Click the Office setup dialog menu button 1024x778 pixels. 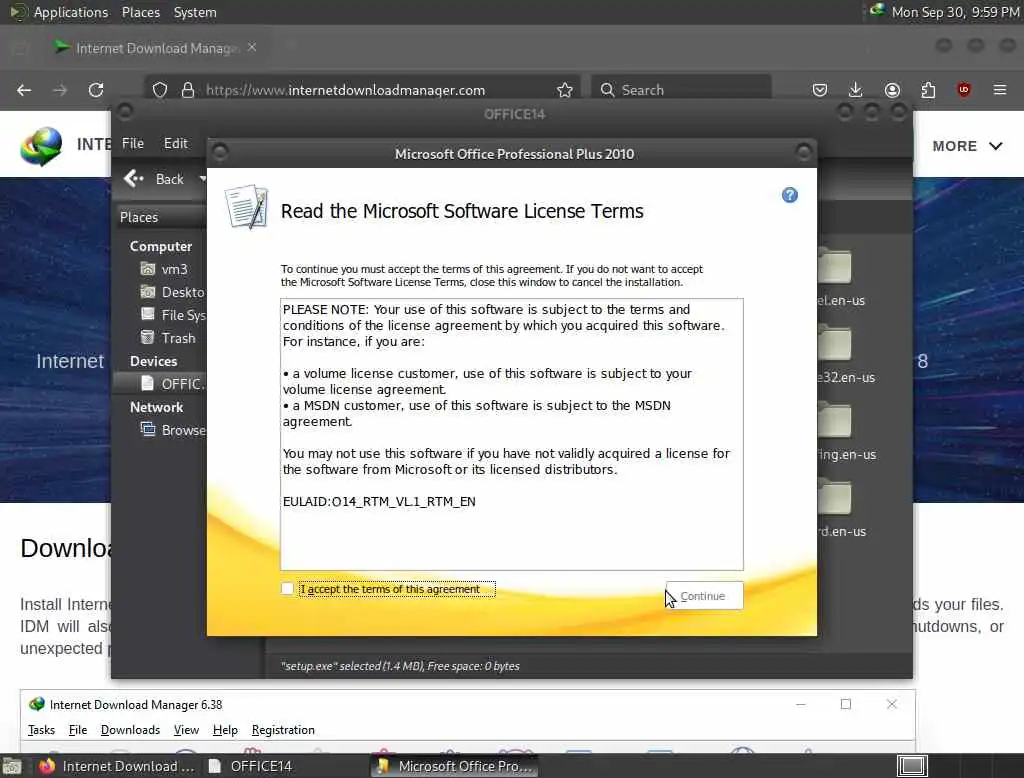(220, 152)
